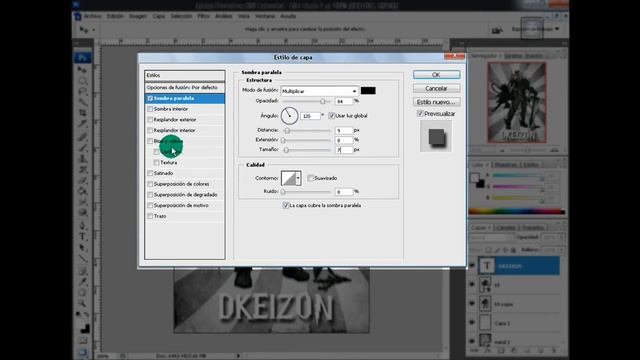This screenshot has width=640, height=360.
Task: Click OK in the Estilo de capa dialog
Action: click(436, 75)
